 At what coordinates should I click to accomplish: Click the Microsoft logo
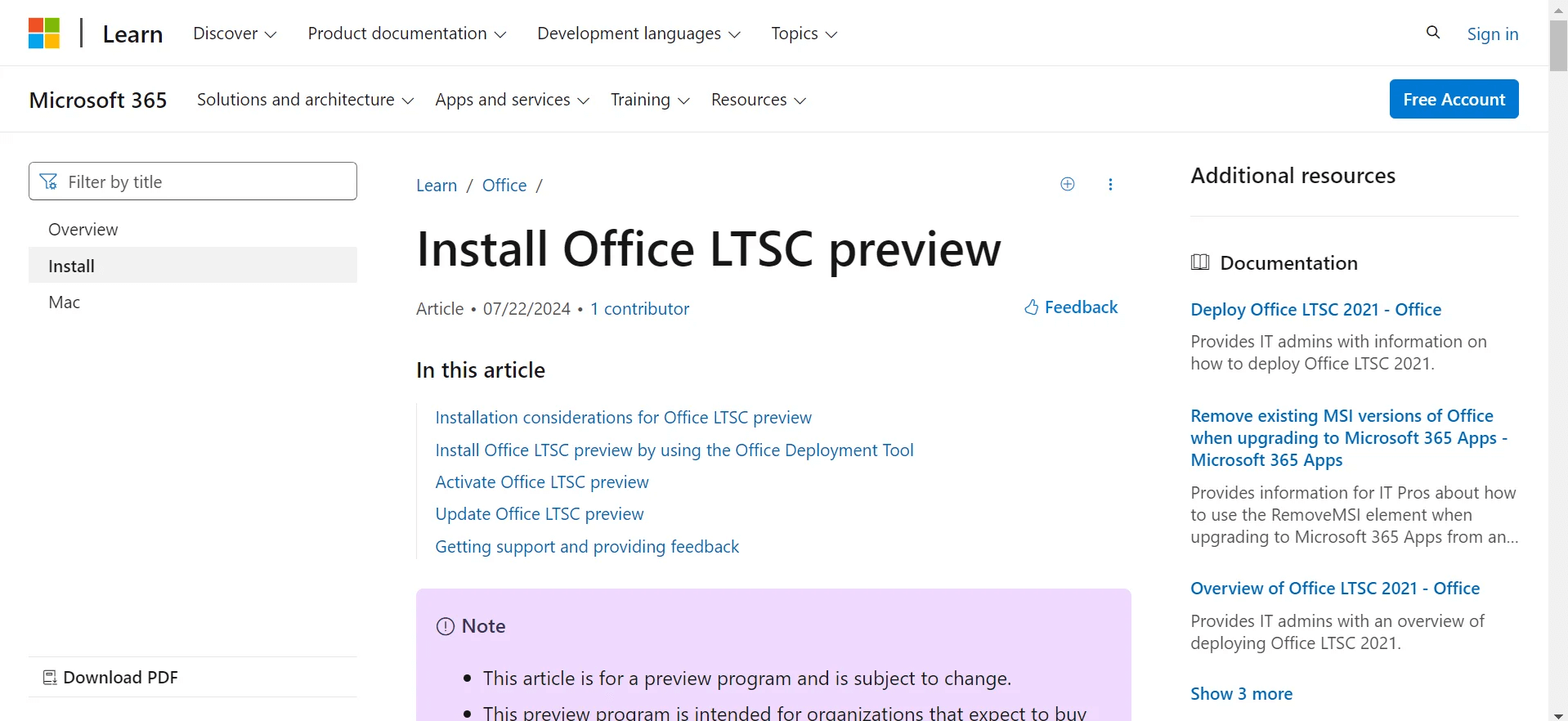pos(43,33)
